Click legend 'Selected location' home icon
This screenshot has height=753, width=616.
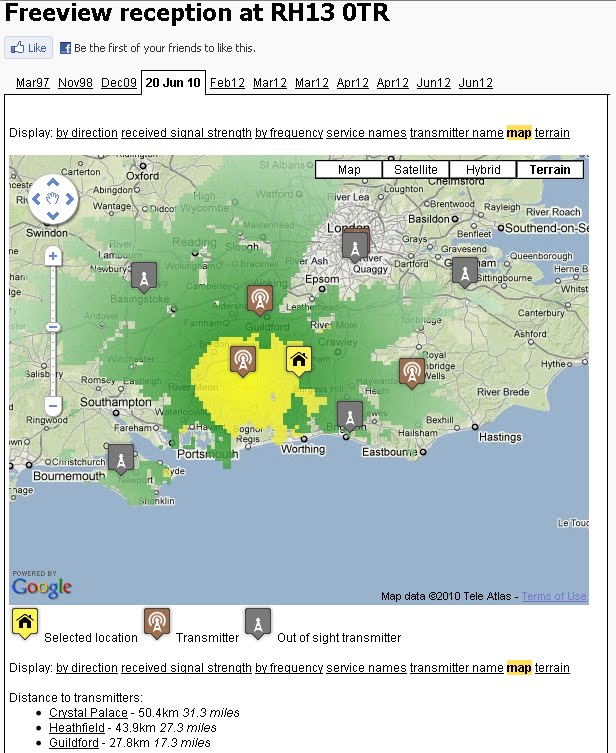pyautogui.click(x=24, y=624)
